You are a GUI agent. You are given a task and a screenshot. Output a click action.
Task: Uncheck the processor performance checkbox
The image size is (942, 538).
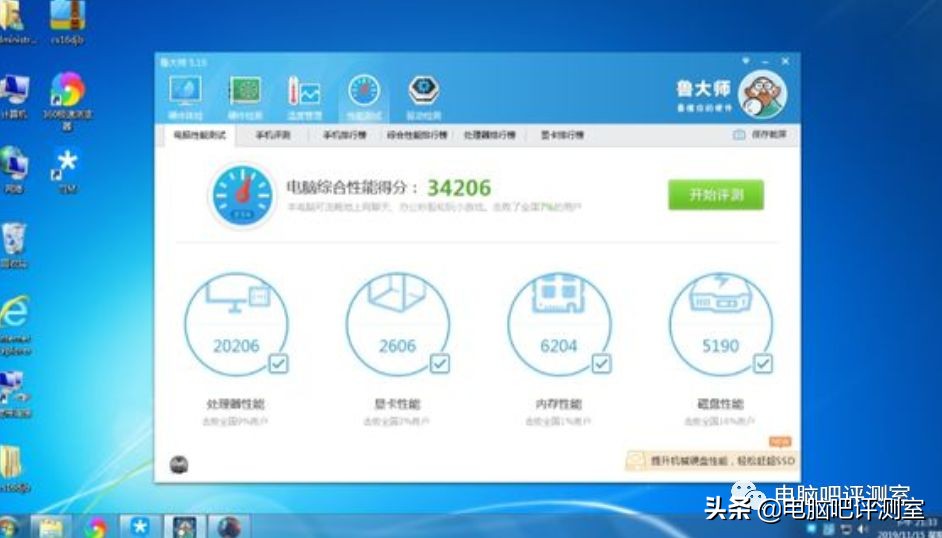click(x=278, y=363)
